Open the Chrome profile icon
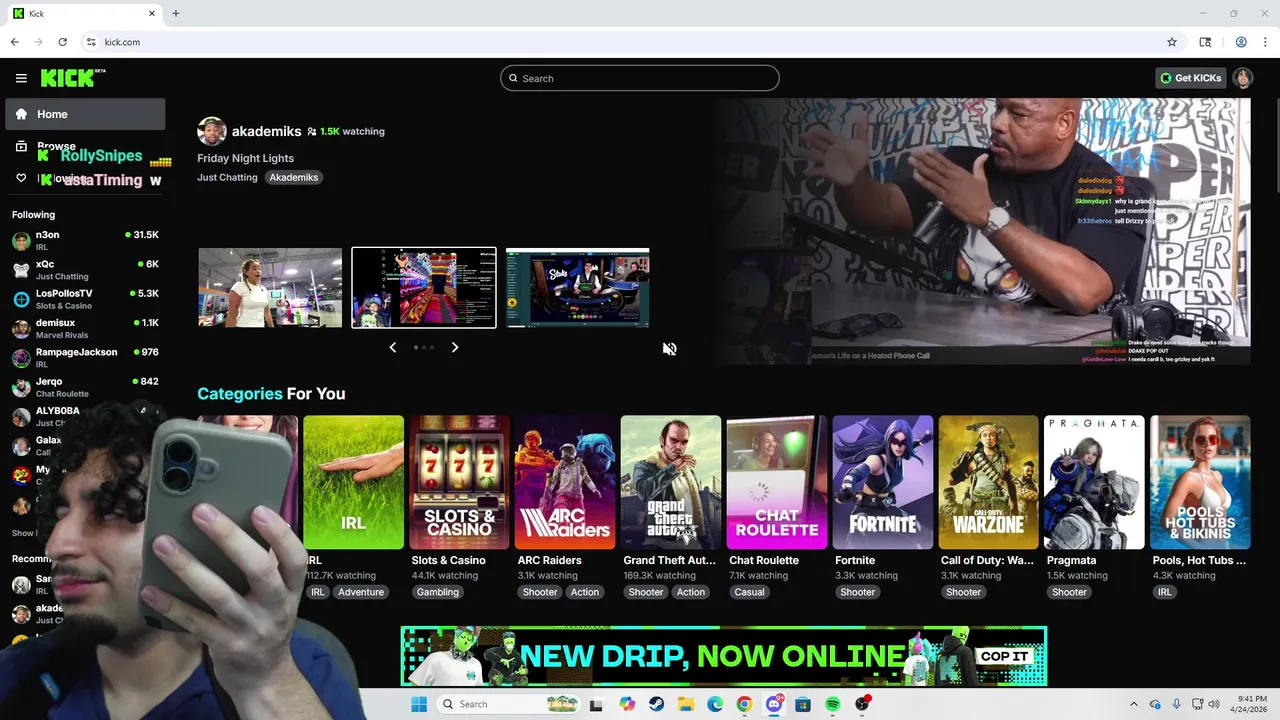 click(1241, 42)
